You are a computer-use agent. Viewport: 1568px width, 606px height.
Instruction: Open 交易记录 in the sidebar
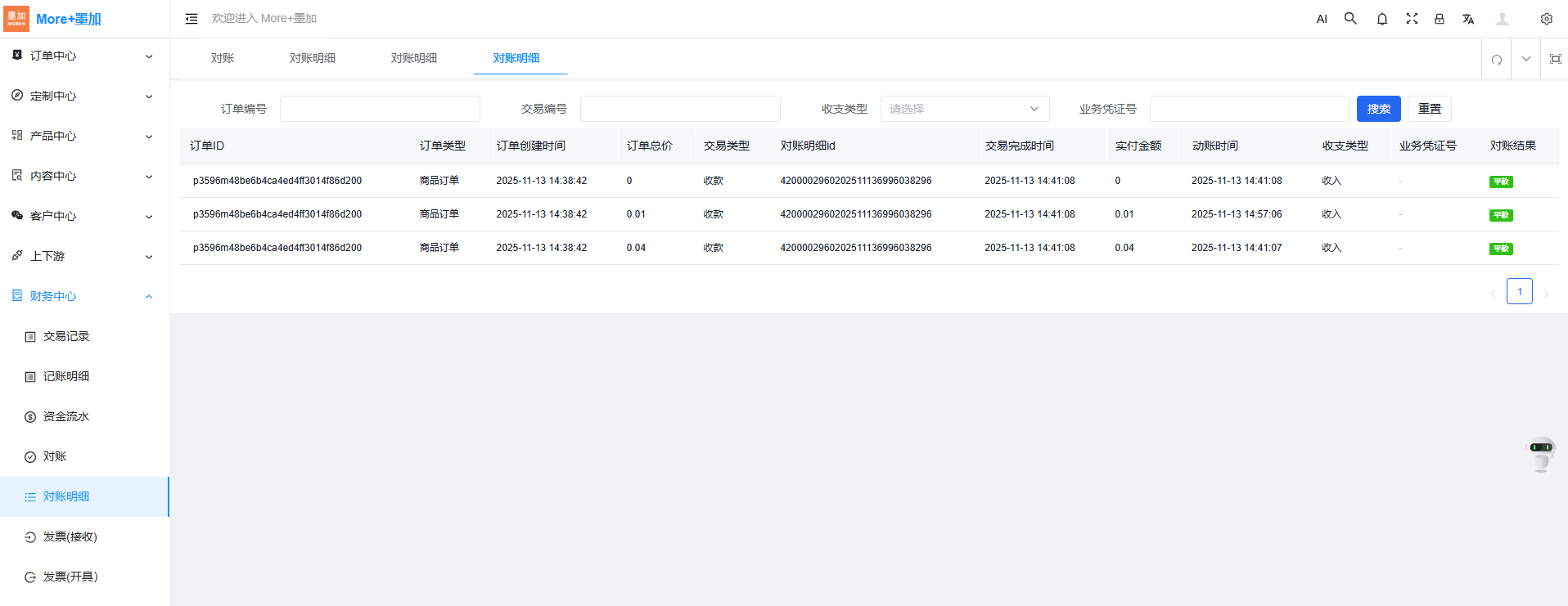coord(66,336)
